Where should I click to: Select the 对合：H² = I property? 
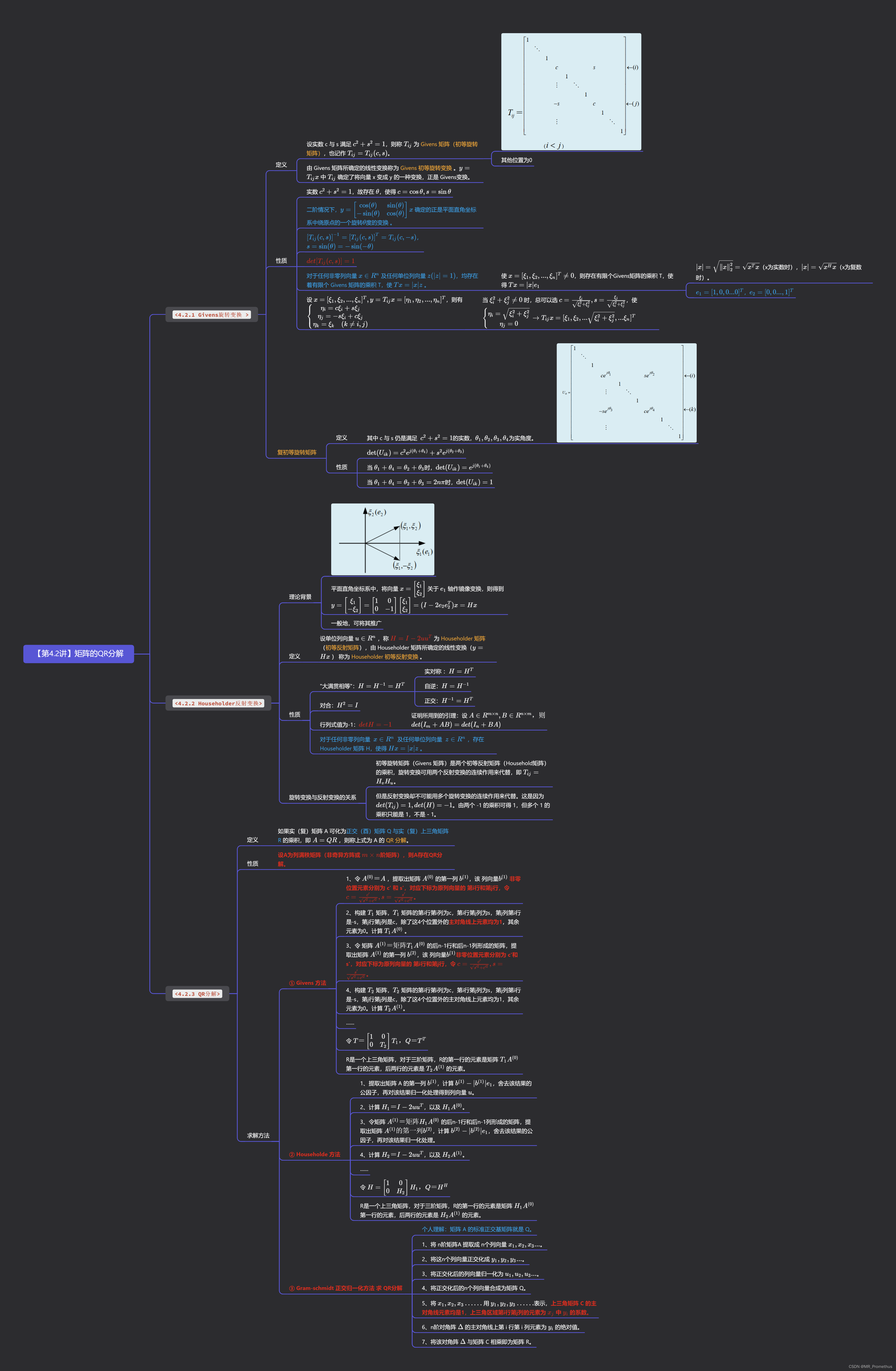[x=339, y=705]
